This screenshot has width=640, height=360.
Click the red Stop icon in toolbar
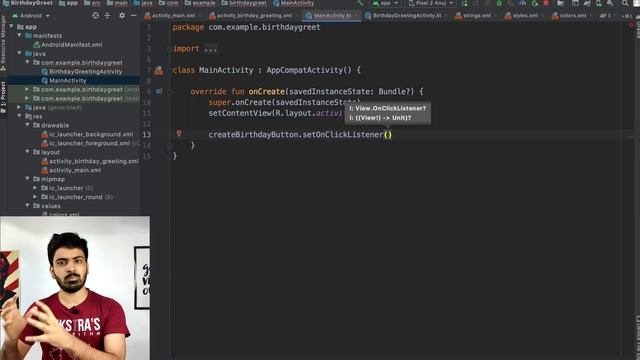(x=546, y=3)
